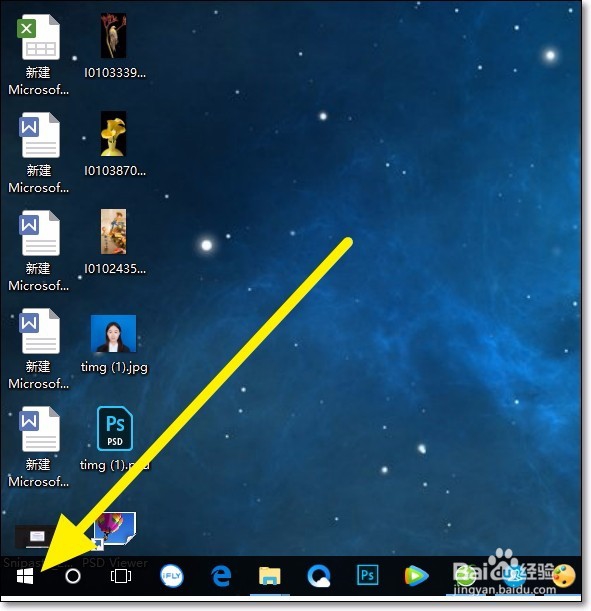This screenshot has width=591, height=611.
Task: Select the Excel file desktop icon
Action: [38, 37]
